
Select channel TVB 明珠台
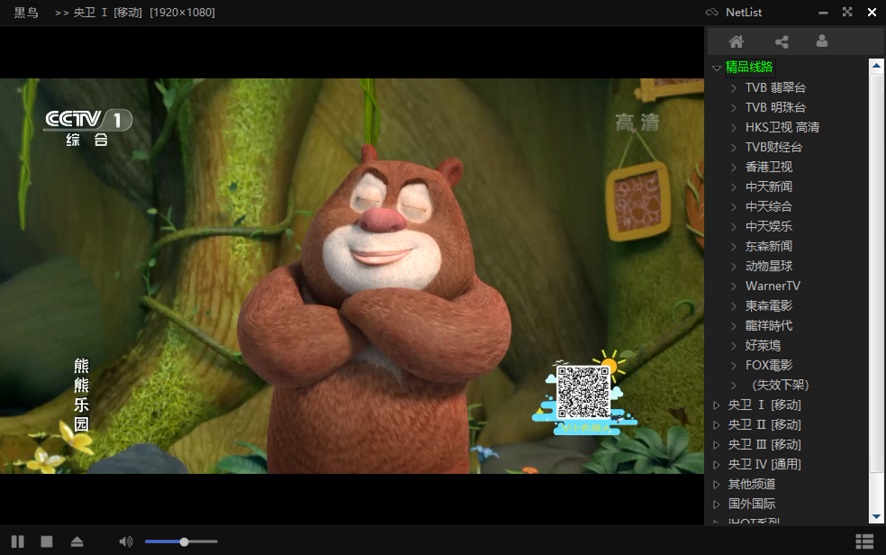pos(775,107)
